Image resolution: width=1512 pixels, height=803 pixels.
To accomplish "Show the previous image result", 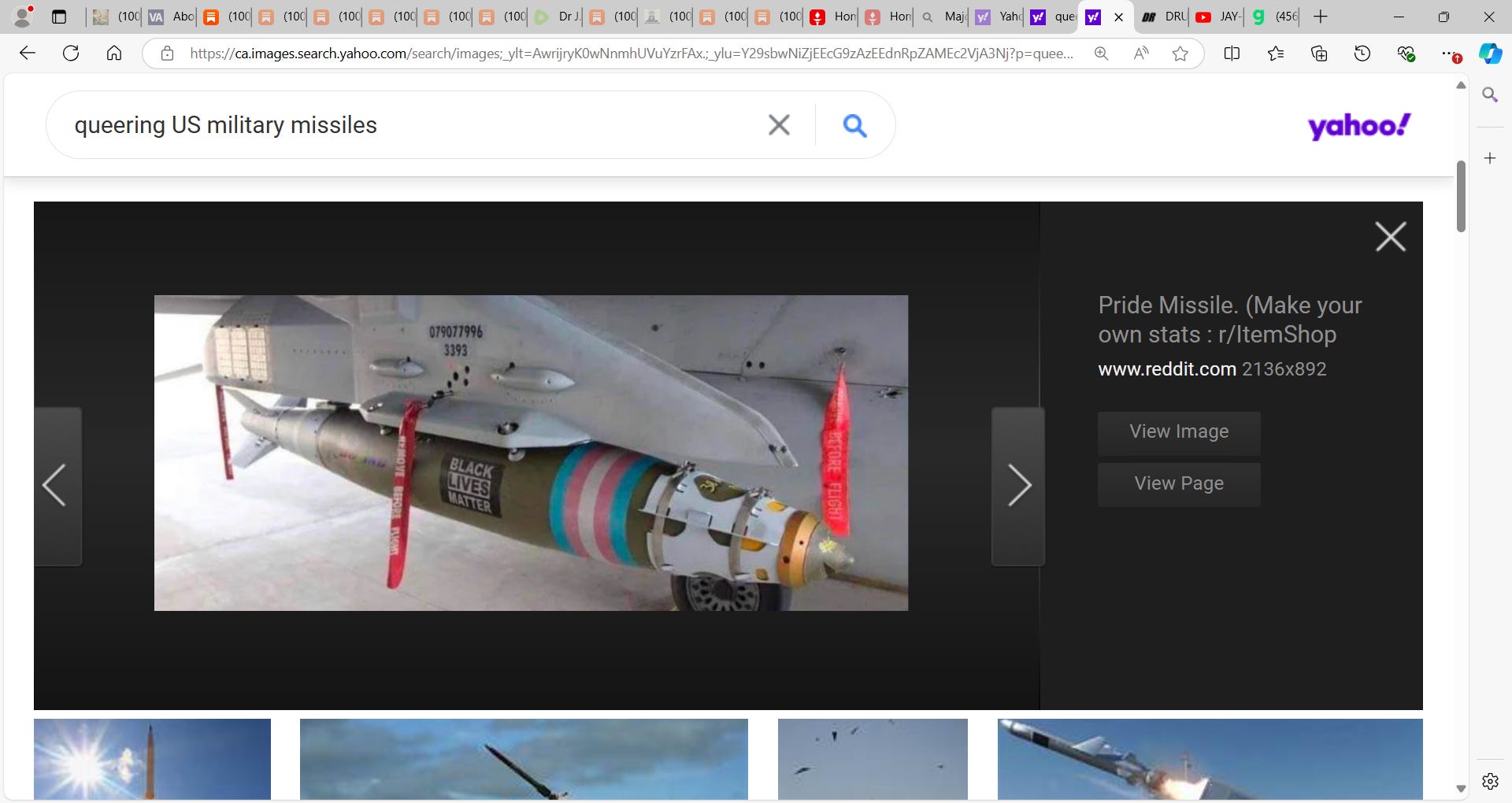I will click(57, 486).
